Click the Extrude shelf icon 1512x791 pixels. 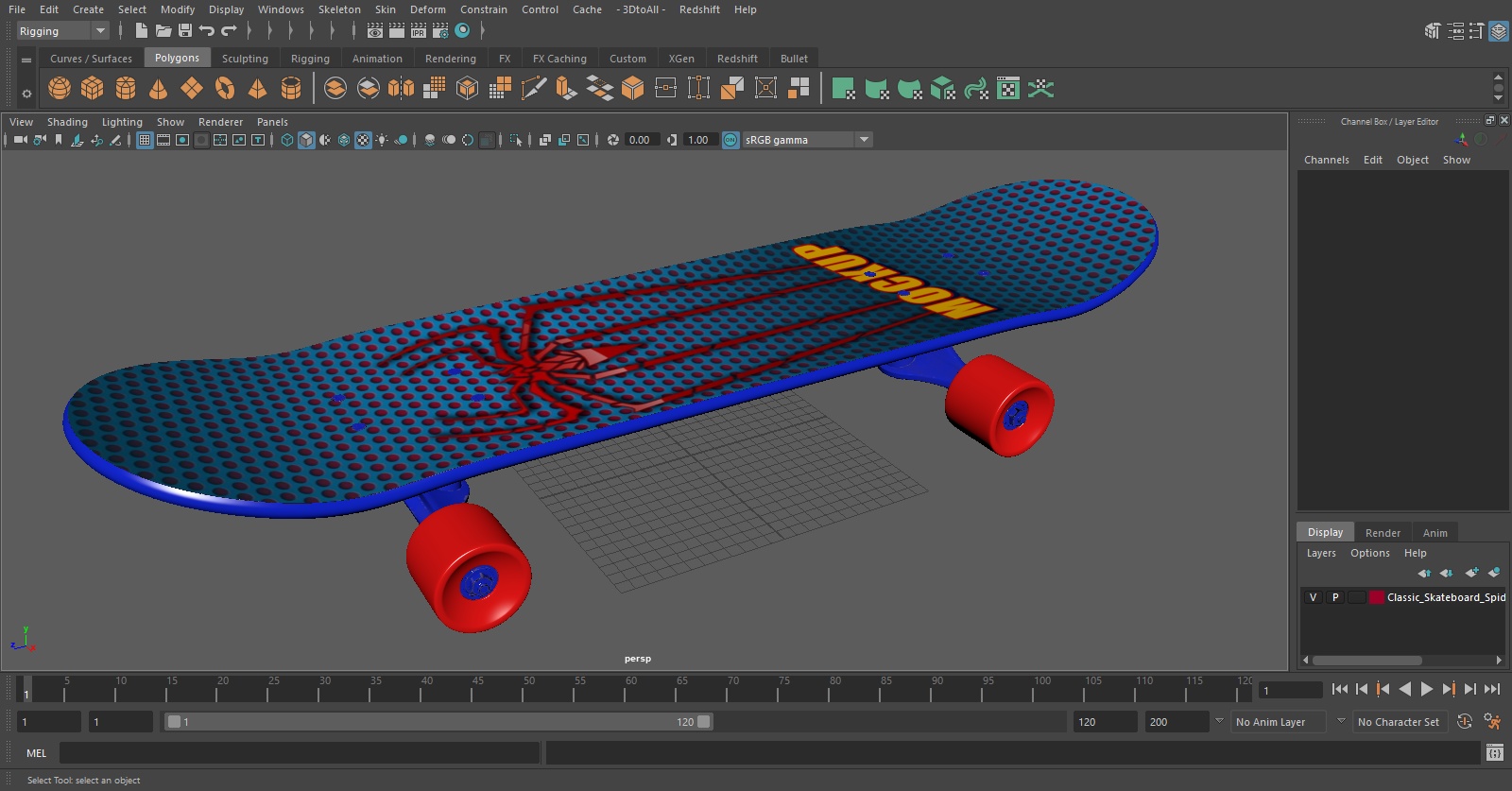pyautogui.click(x=566, y=89)
